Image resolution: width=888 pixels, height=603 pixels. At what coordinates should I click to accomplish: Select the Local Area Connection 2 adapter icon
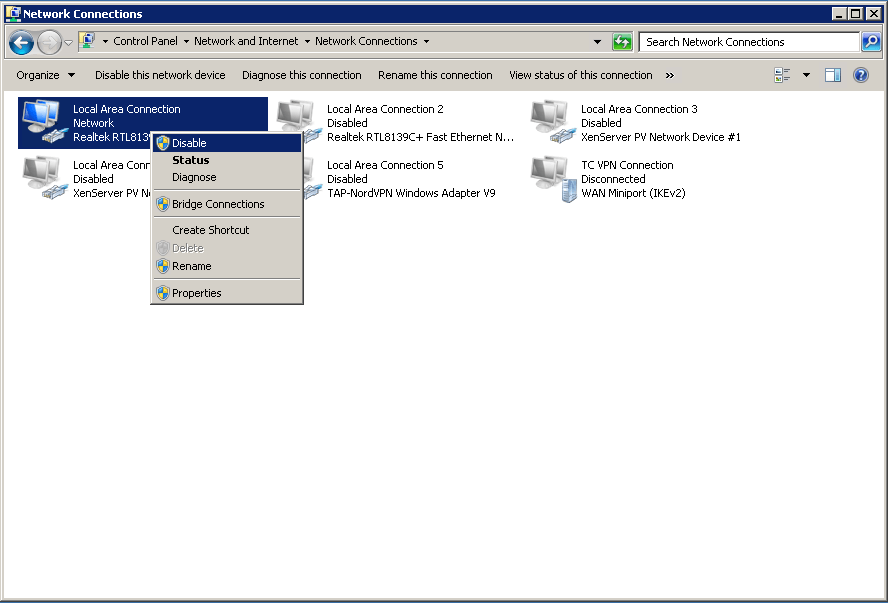coord(296,122)
